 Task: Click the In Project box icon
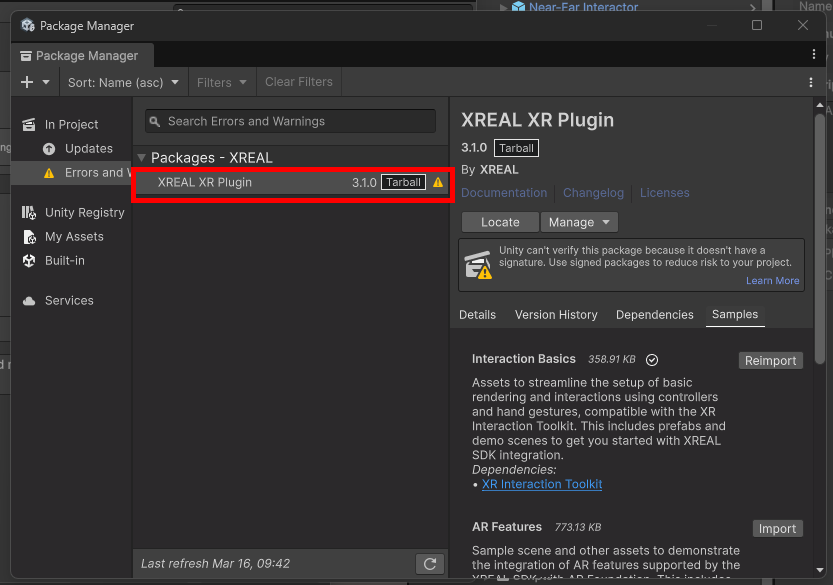[x=29, y=124]
